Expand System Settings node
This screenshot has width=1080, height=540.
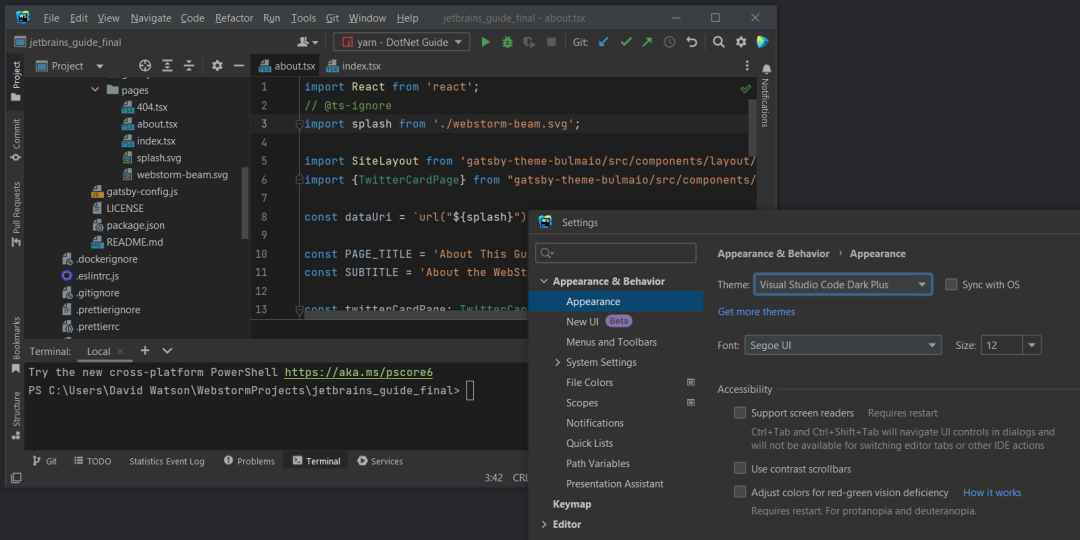[557, 362]
